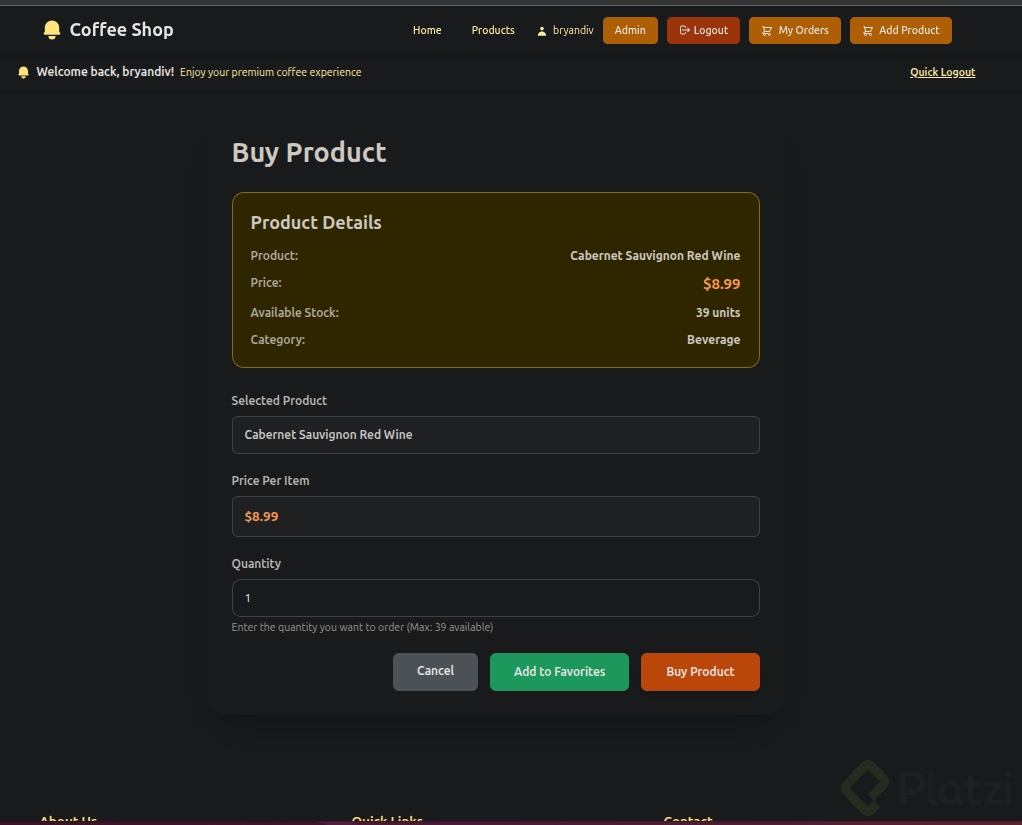Screen dimensions: 1022x825
Task: Click the Add Product navbar button
Action: pos(900,31)
